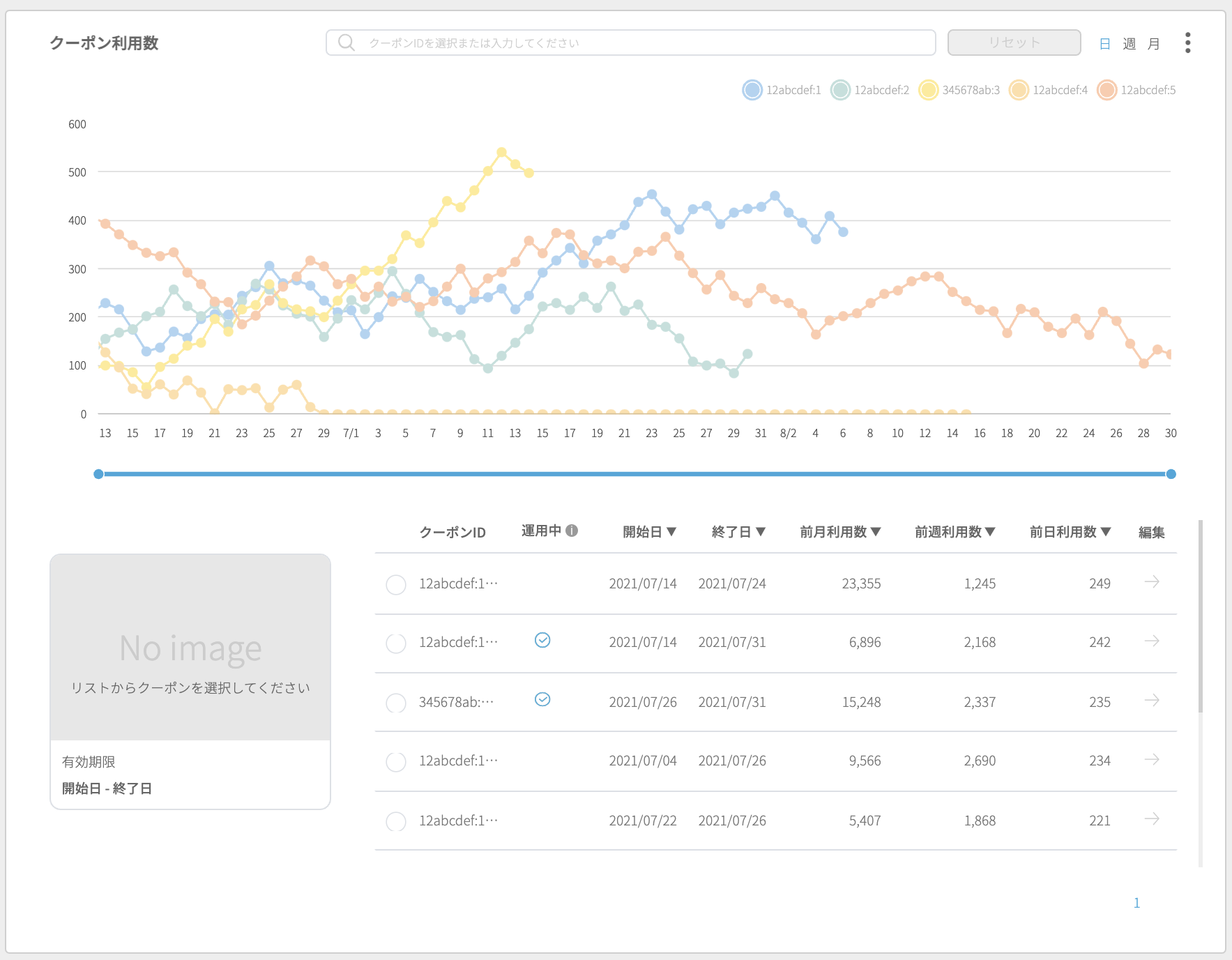Open the three-dot more options menu

1187,43
